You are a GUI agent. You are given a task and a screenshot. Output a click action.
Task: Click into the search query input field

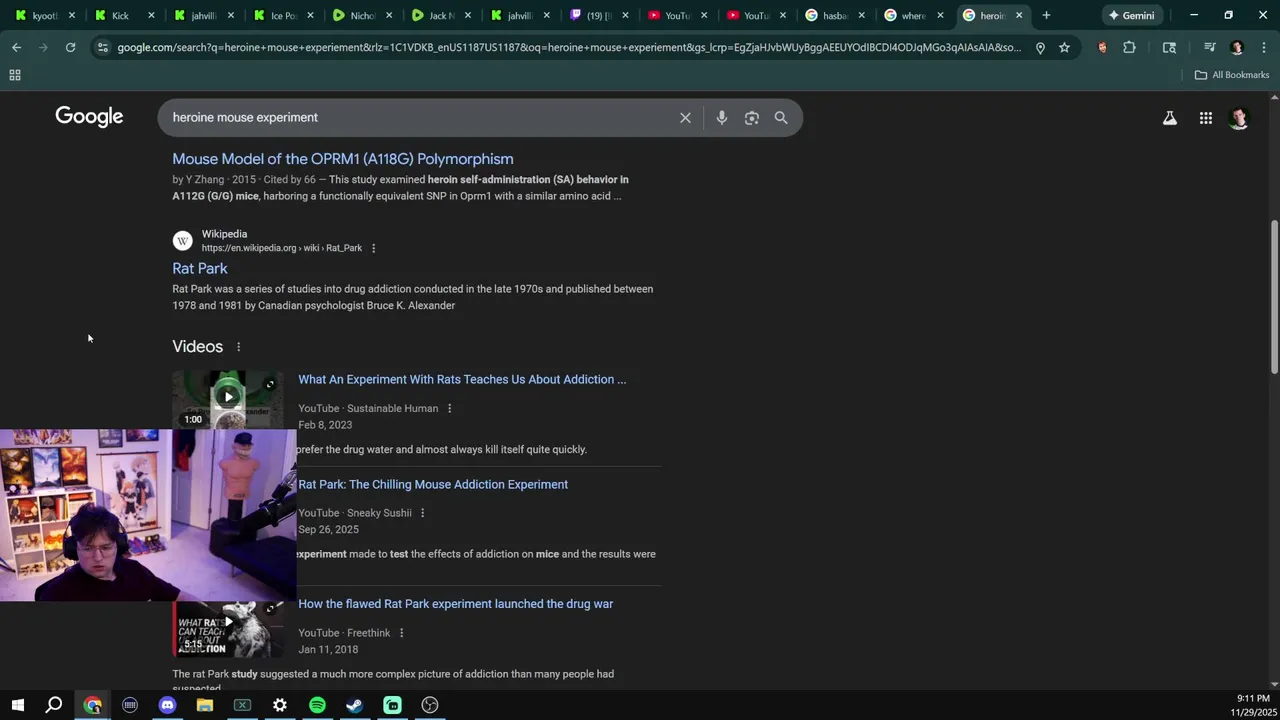420,118
